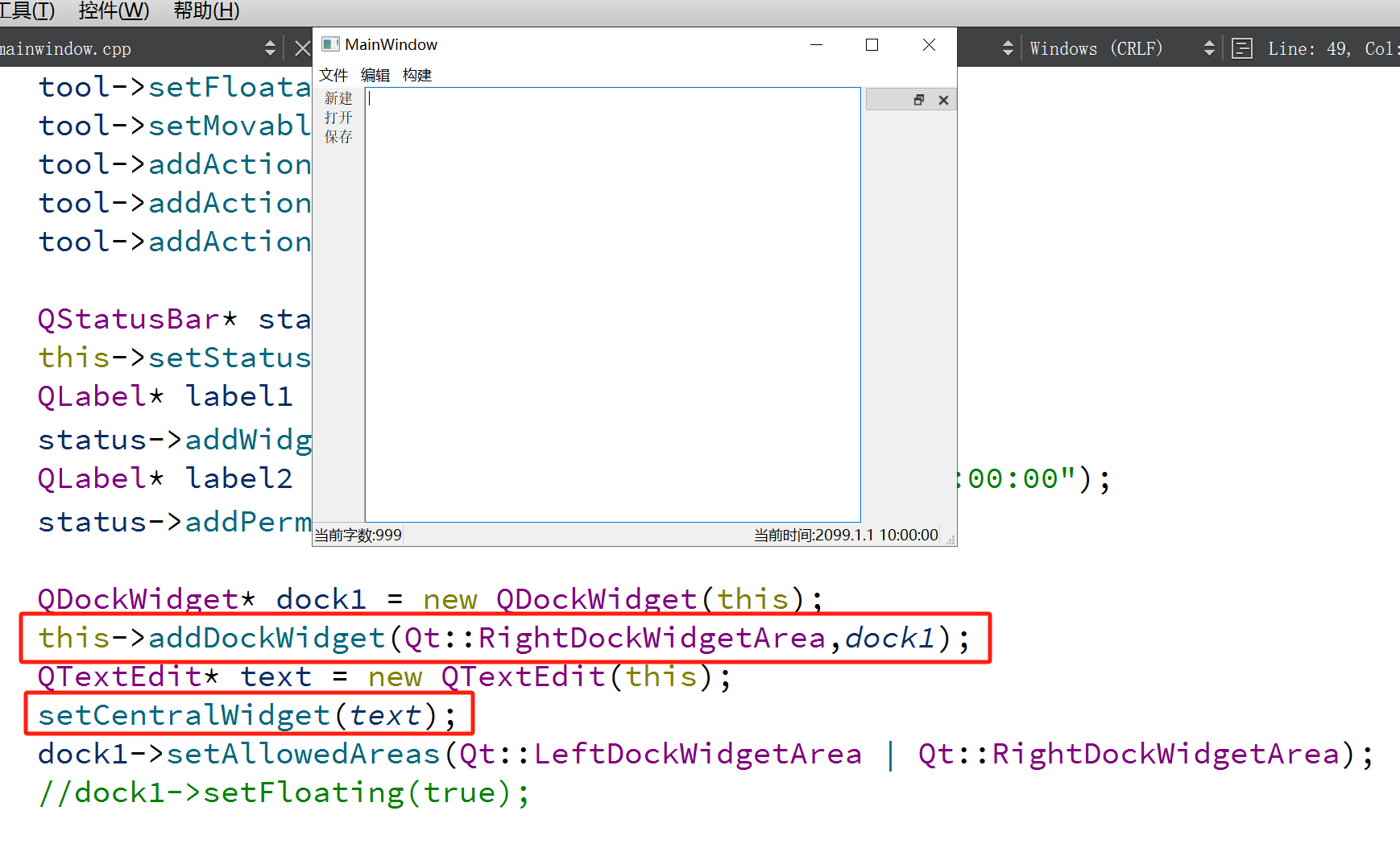
Task: Click the MainWindow title bar app icon
Action: click(330, 44)
